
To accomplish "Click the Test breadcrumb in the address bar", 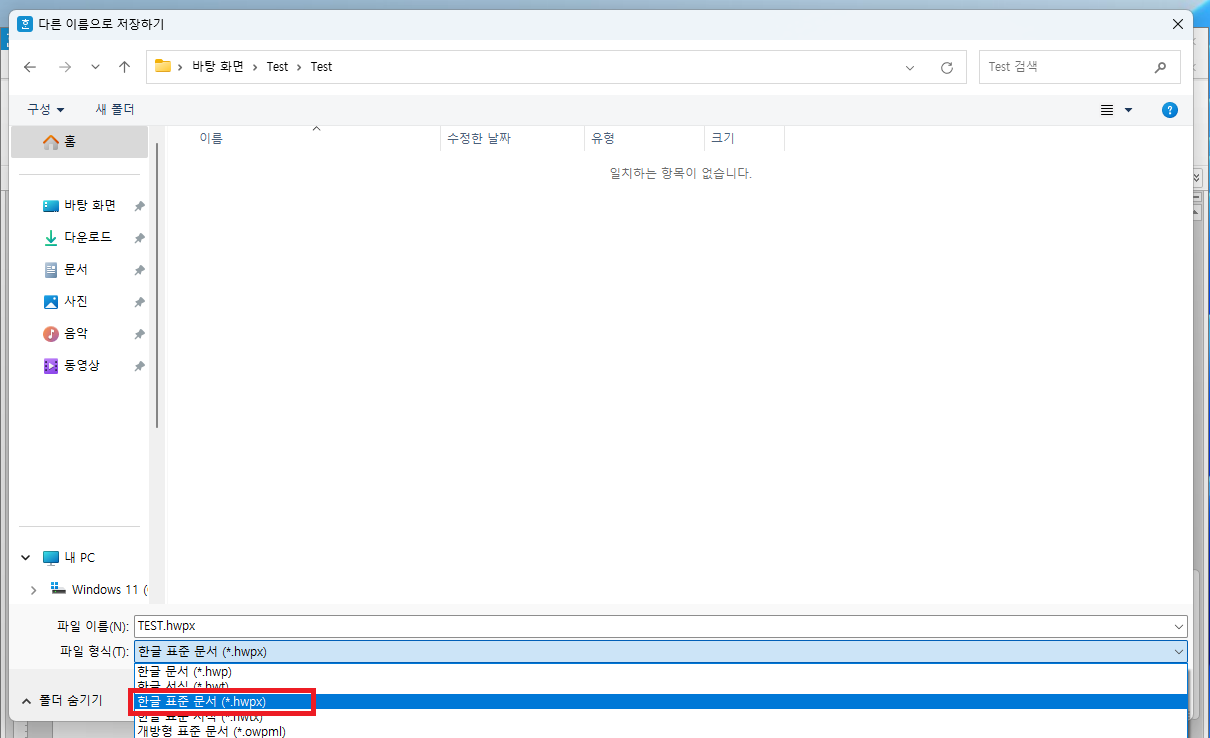I will [x=277, y=66].
